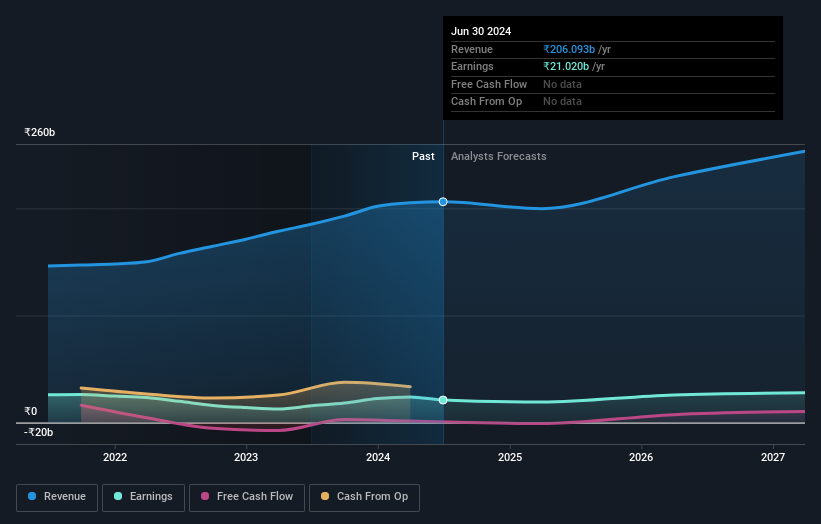Click the 2027 x-axis label

click(773, 457)
